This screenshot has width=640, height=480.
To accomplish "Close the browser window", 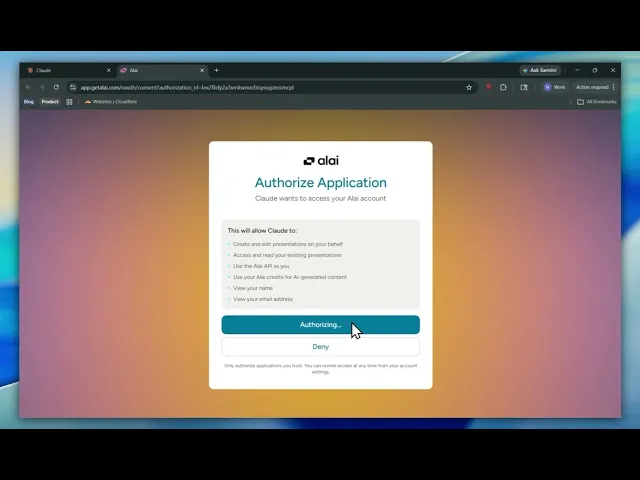I will coord(613,70).
